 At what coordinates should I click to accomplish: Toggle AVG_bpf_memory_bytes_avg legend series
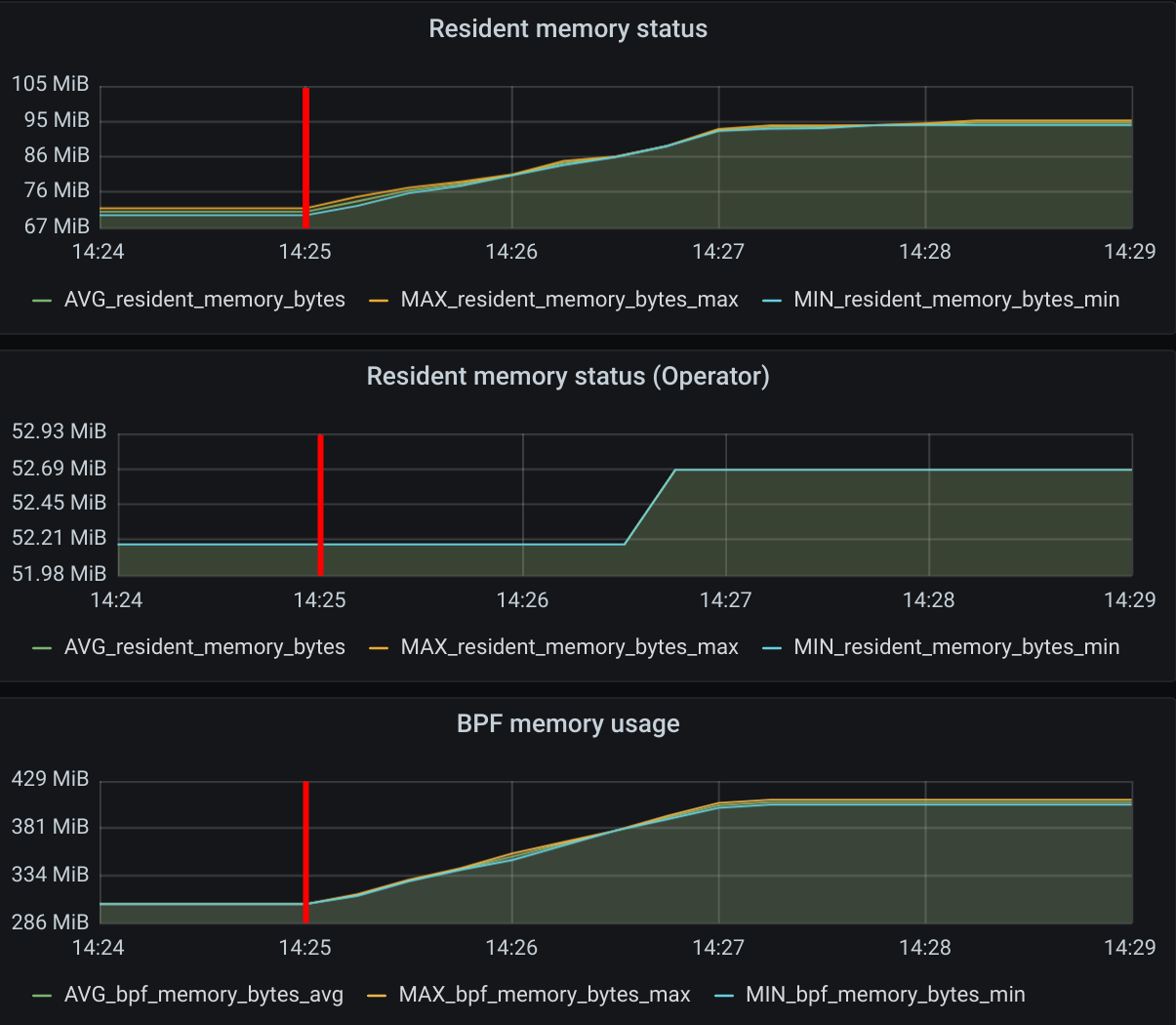(204, 995)
